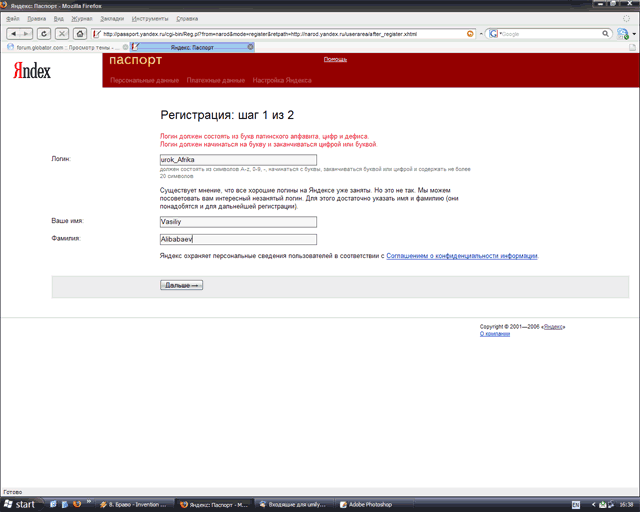Image resolution: width=640 pixels, height=512 pixels.
Task: Click the Паспорт header title
Action: pyautogui.click(x=135, y=60)
